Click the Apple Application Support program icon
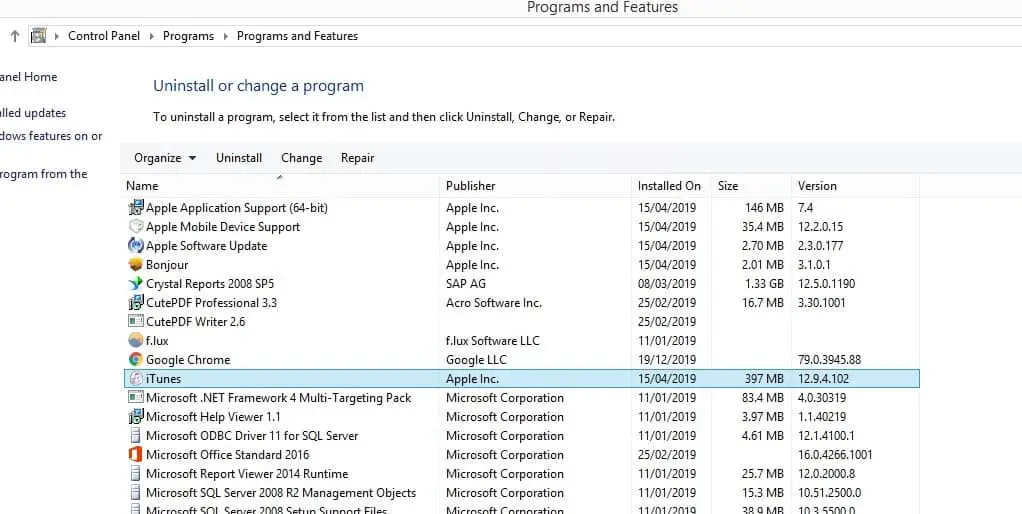The width and height of the screenshot is (1022, 514). coord(136,208)
